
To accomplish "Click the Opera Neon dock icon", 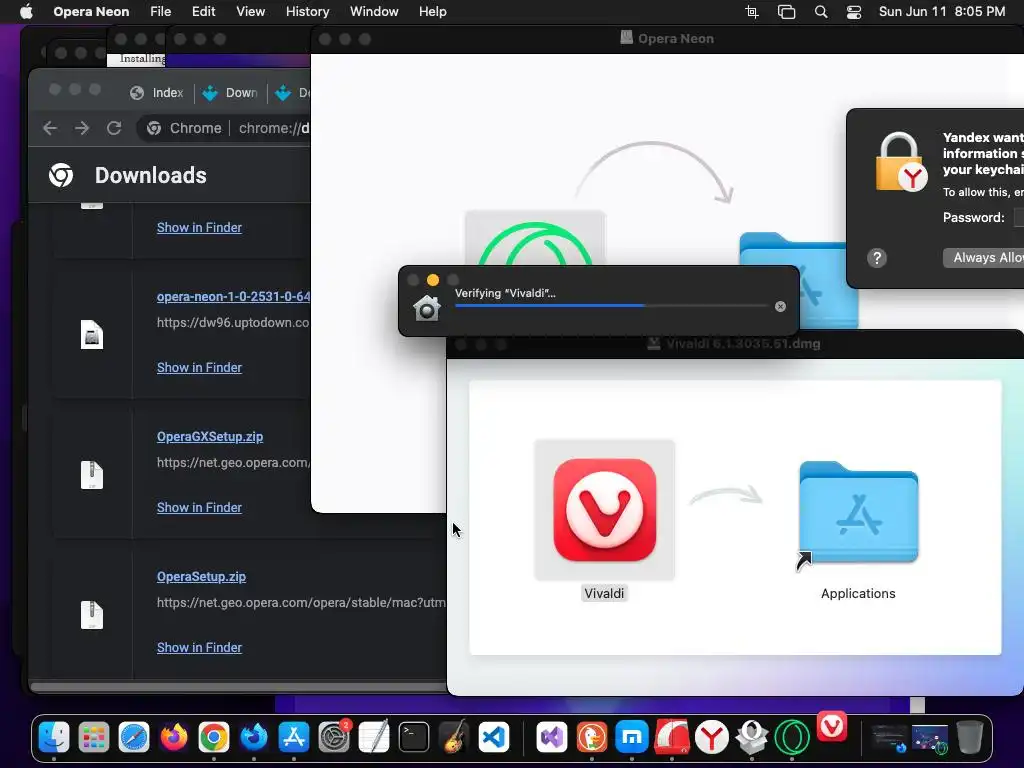I will click(x=792, y=738).
